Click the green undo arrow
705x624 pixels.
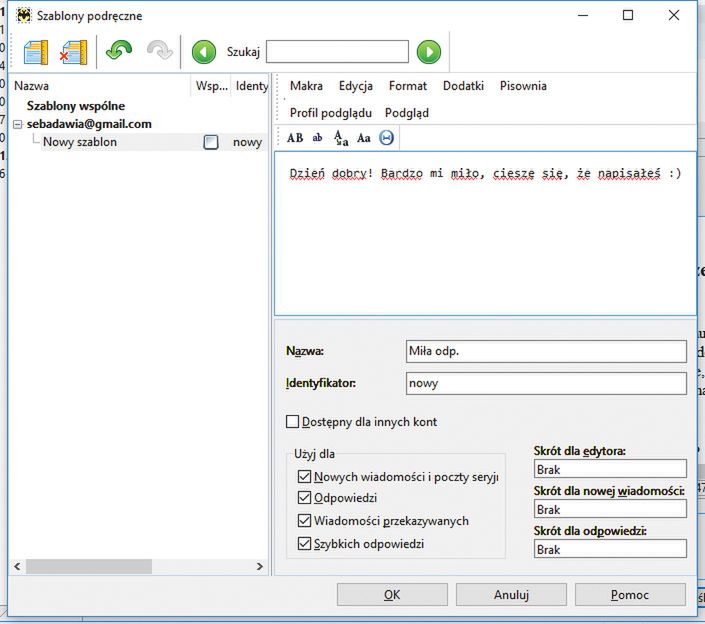click(119, 52)
